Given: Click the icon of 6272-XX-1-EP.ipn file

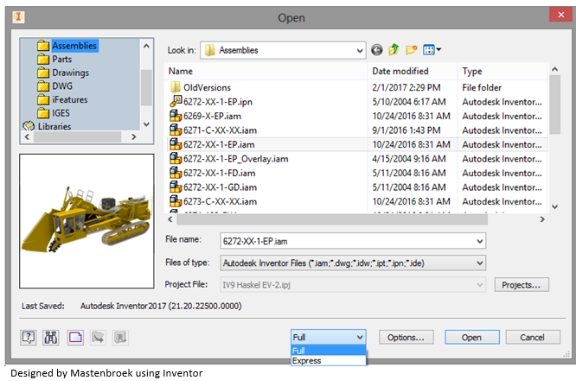Looking at the screenshot, I should (175, 101).
